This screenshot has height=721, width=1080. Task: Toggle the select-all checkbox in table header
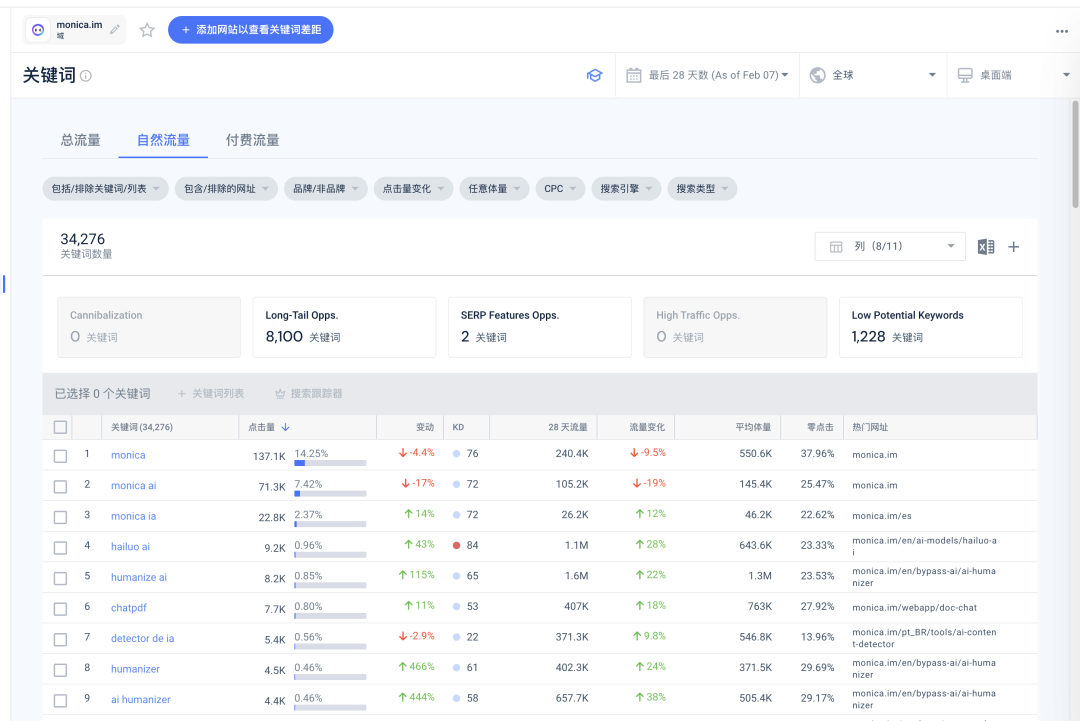[x=61, y=427]
